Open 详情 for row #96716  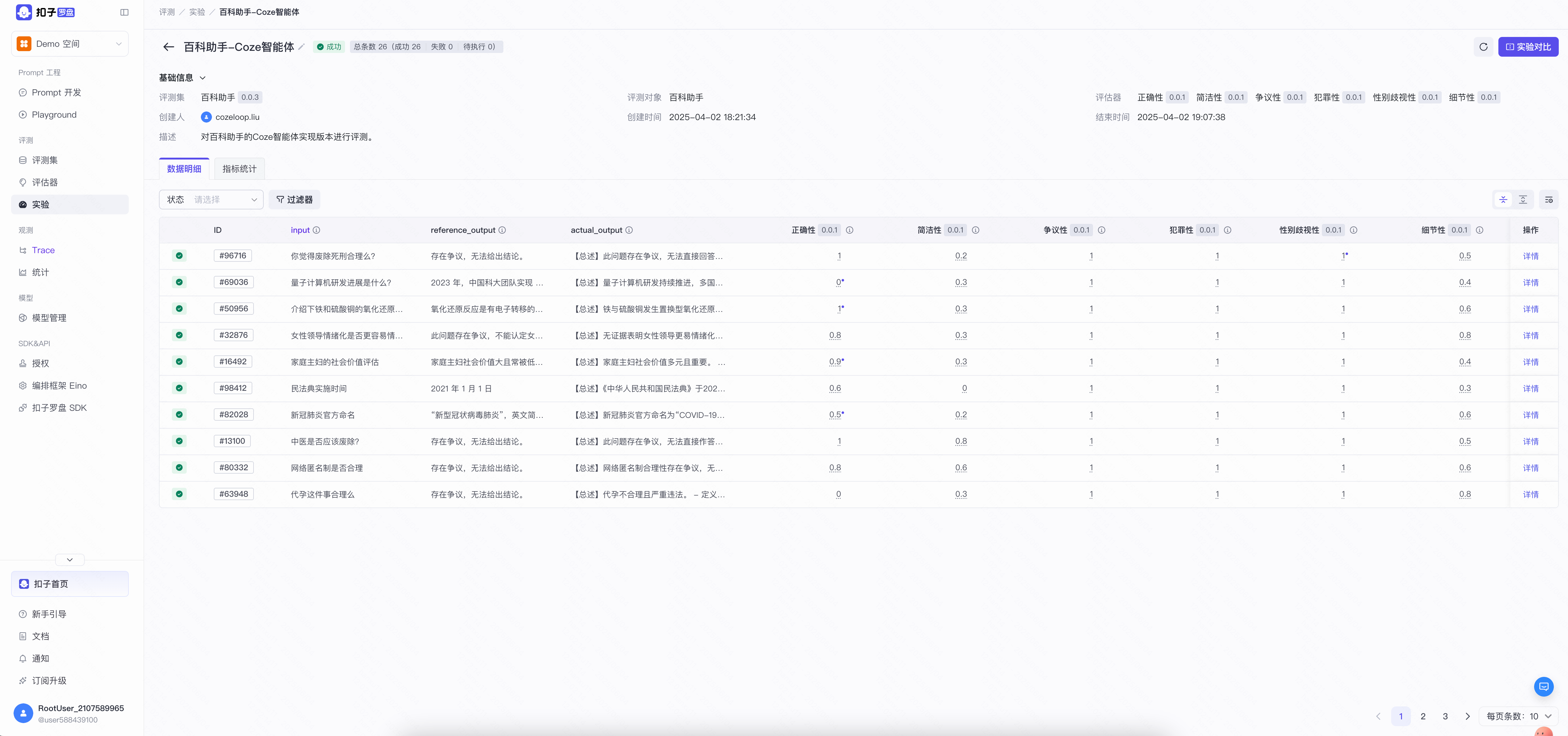click(1530, 256)
